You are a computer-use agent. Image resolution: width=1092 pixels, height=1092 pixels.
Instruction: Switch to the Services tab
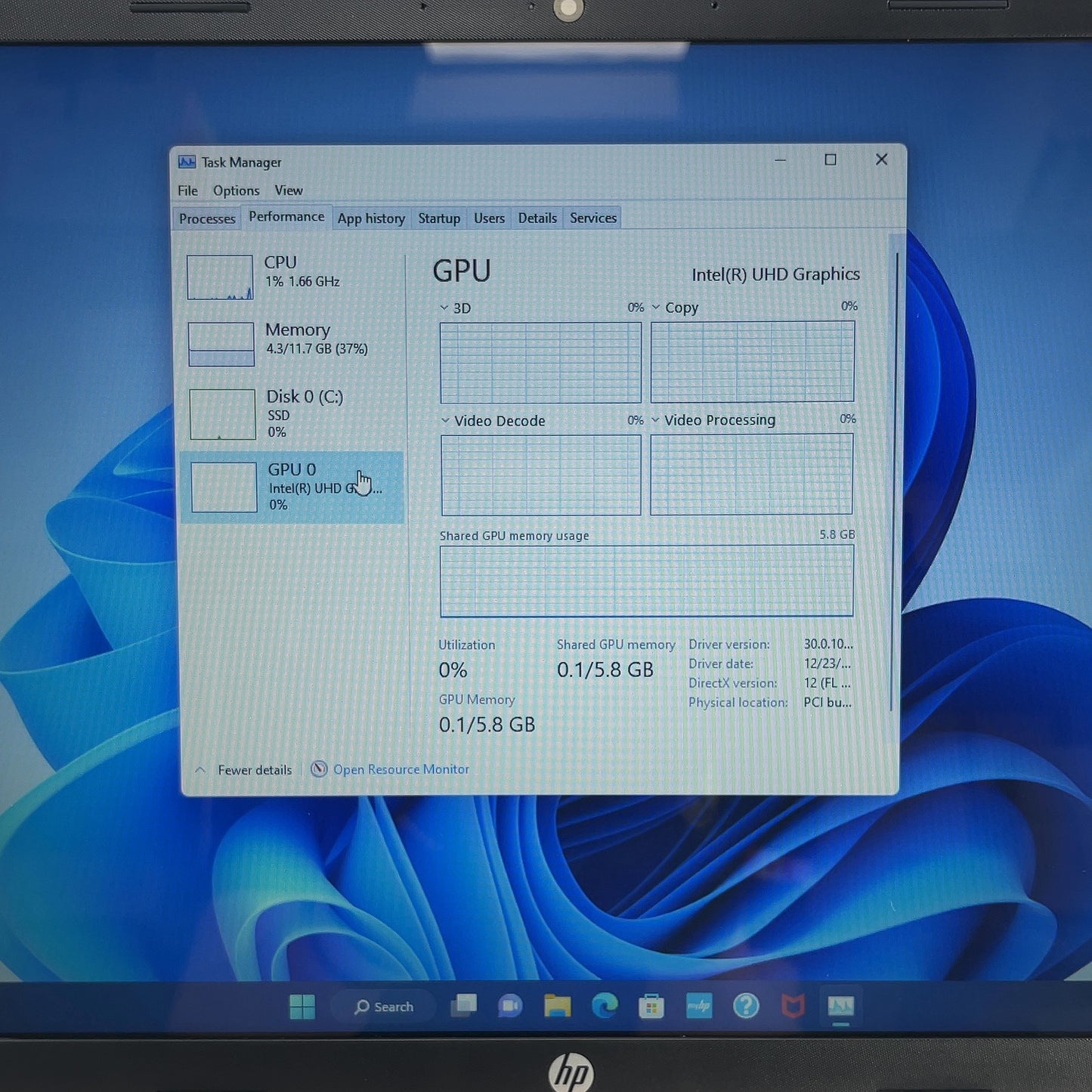coord(593,218)
